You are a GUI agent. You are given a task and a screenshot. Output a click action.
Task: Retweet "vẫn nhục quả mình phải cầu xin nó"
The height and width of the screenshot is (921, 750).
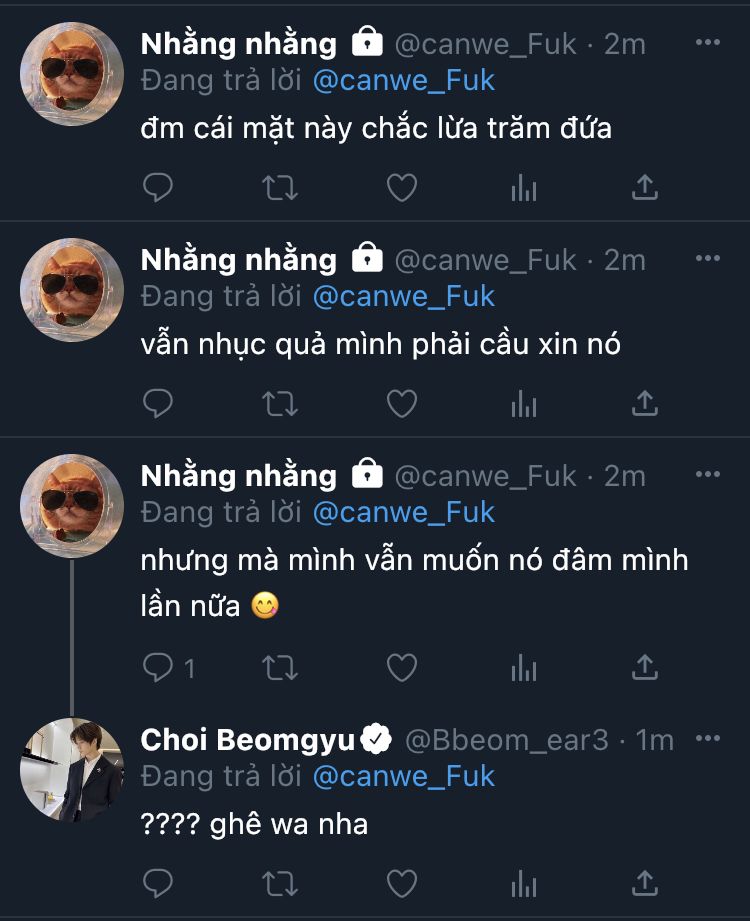click(279, 403)
